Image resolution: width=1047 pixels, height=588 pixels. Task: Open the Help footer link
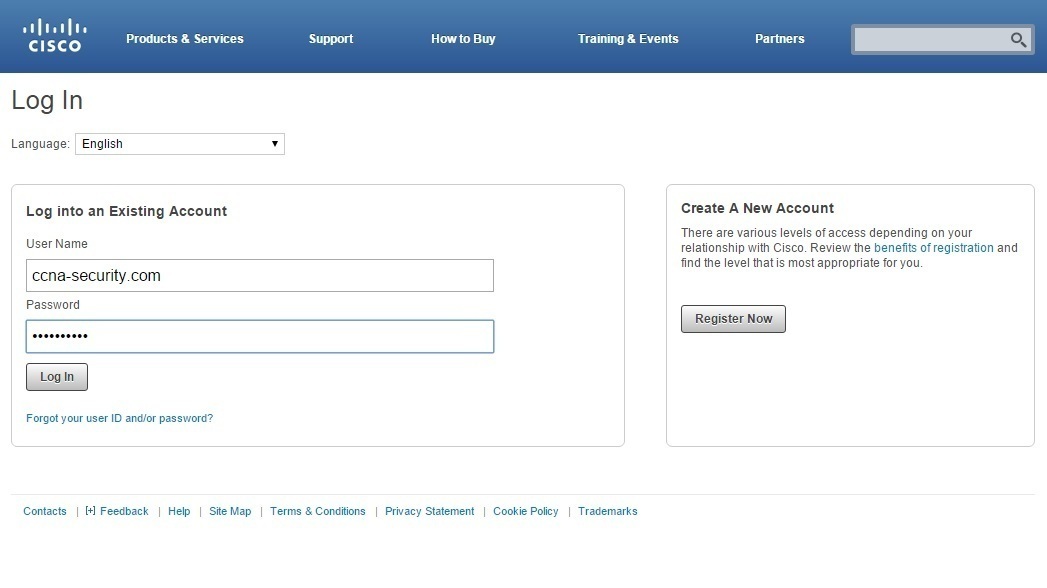179,511
